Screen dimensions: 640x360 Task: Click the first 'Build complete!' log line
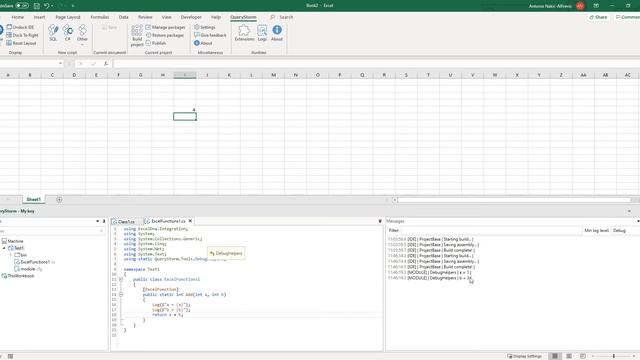431,250
